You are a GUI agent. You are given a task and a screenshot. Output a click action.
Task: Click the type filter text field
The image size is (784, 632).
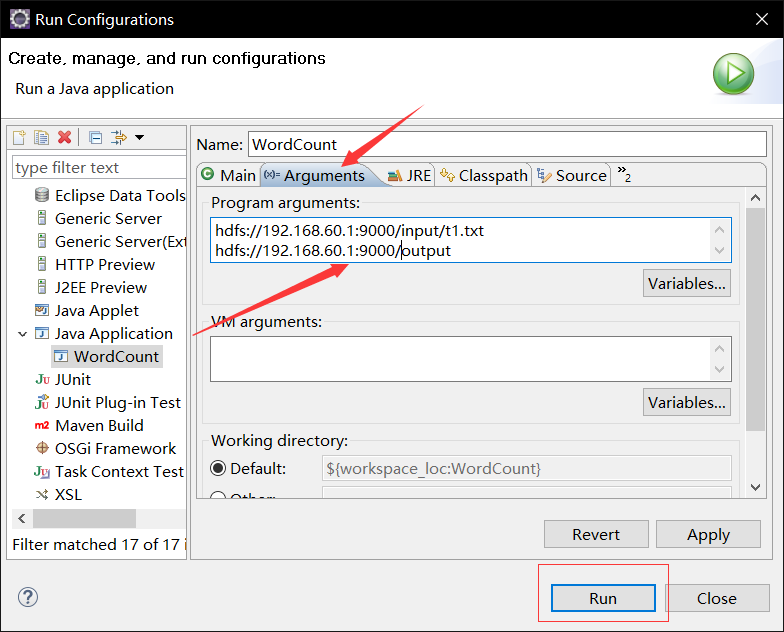pyautogui.click(x=98, y=167)
